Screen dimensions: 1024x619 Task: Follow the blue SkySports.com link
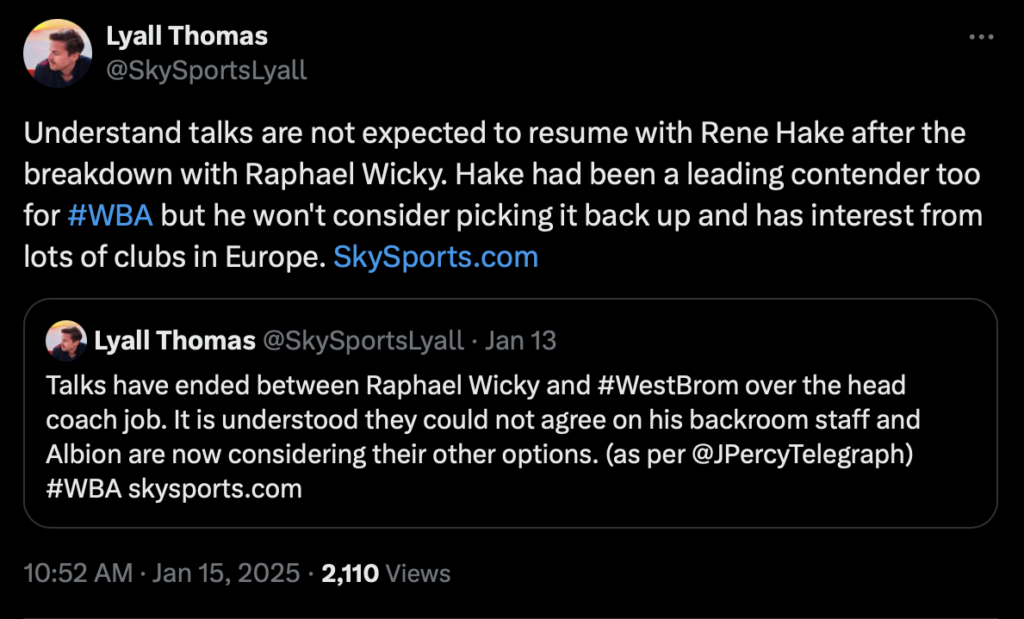[435, 257]
